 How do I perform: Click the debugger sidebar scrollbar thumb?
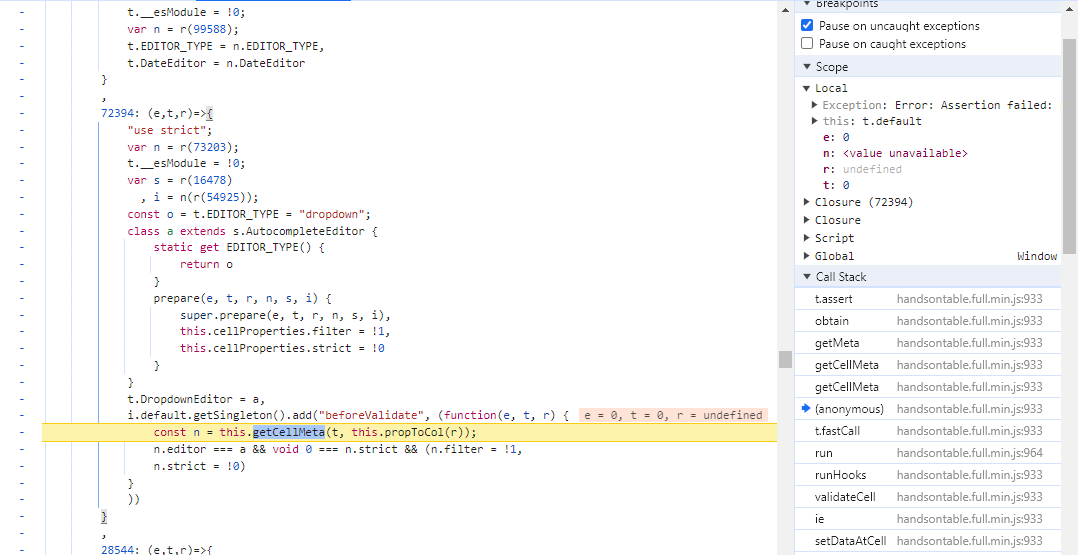1069,146
